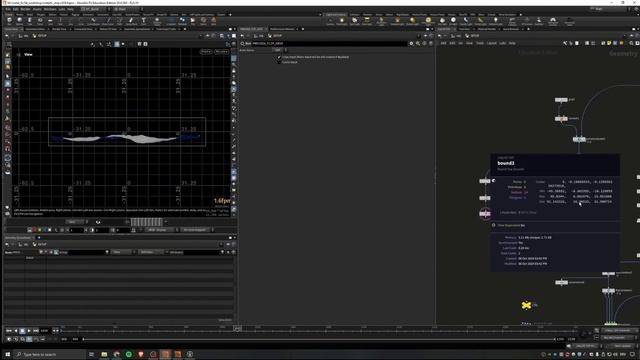This screenshot has height=360, width=640.
Task: Open network editor Tools menu
Action: 480,43
